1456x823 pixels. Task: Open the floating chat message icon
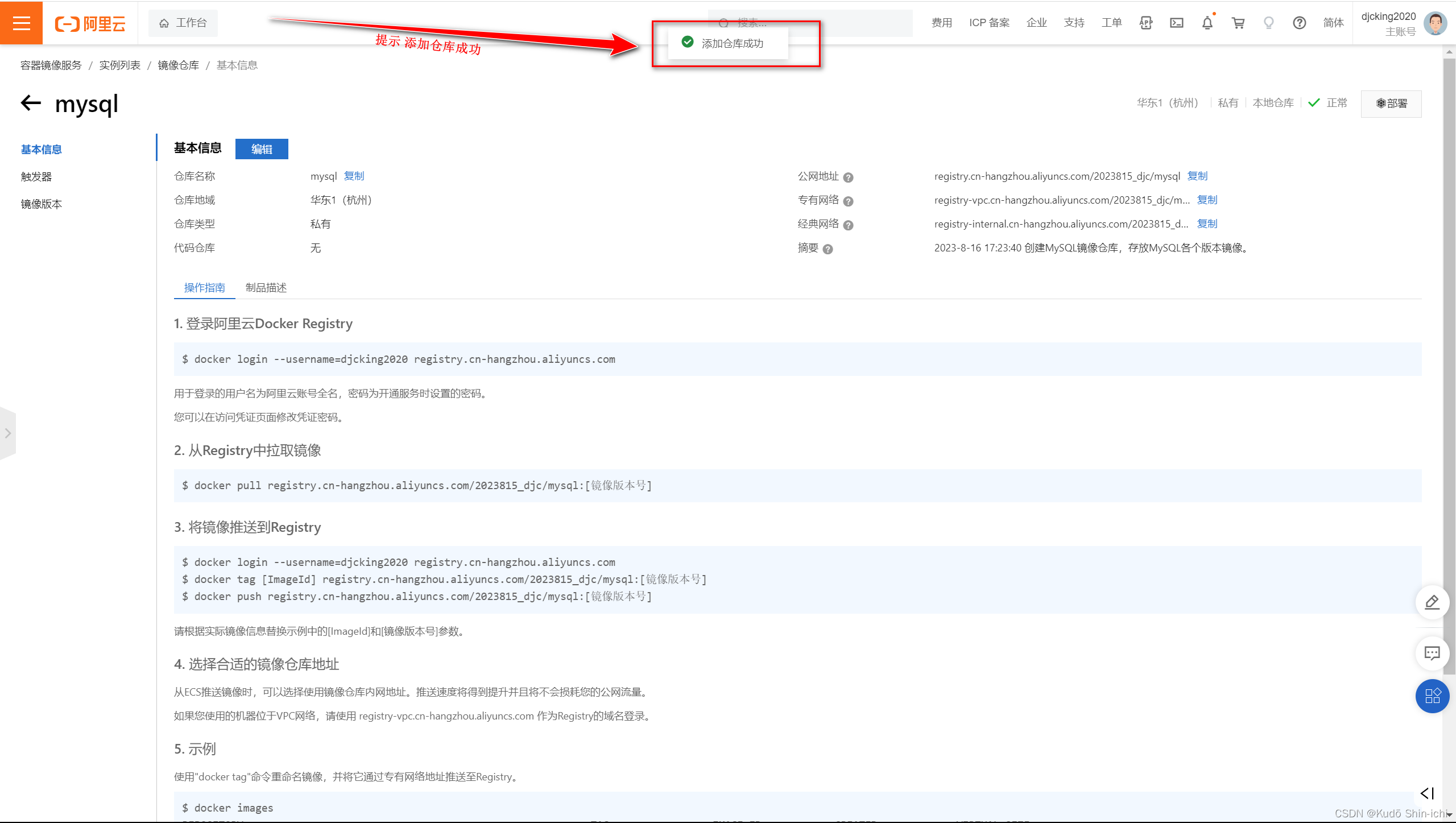coord(1432,653)
